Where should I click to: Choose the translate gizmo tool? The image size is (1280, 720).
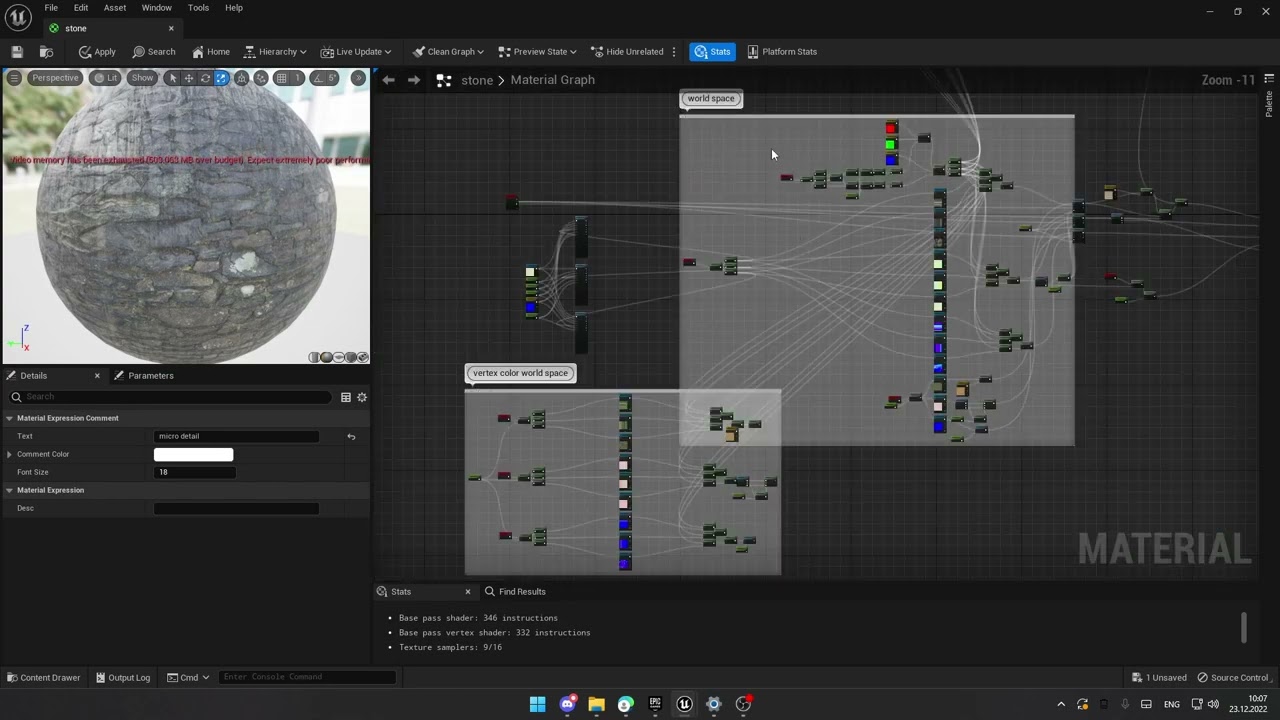tap(189, 78)
